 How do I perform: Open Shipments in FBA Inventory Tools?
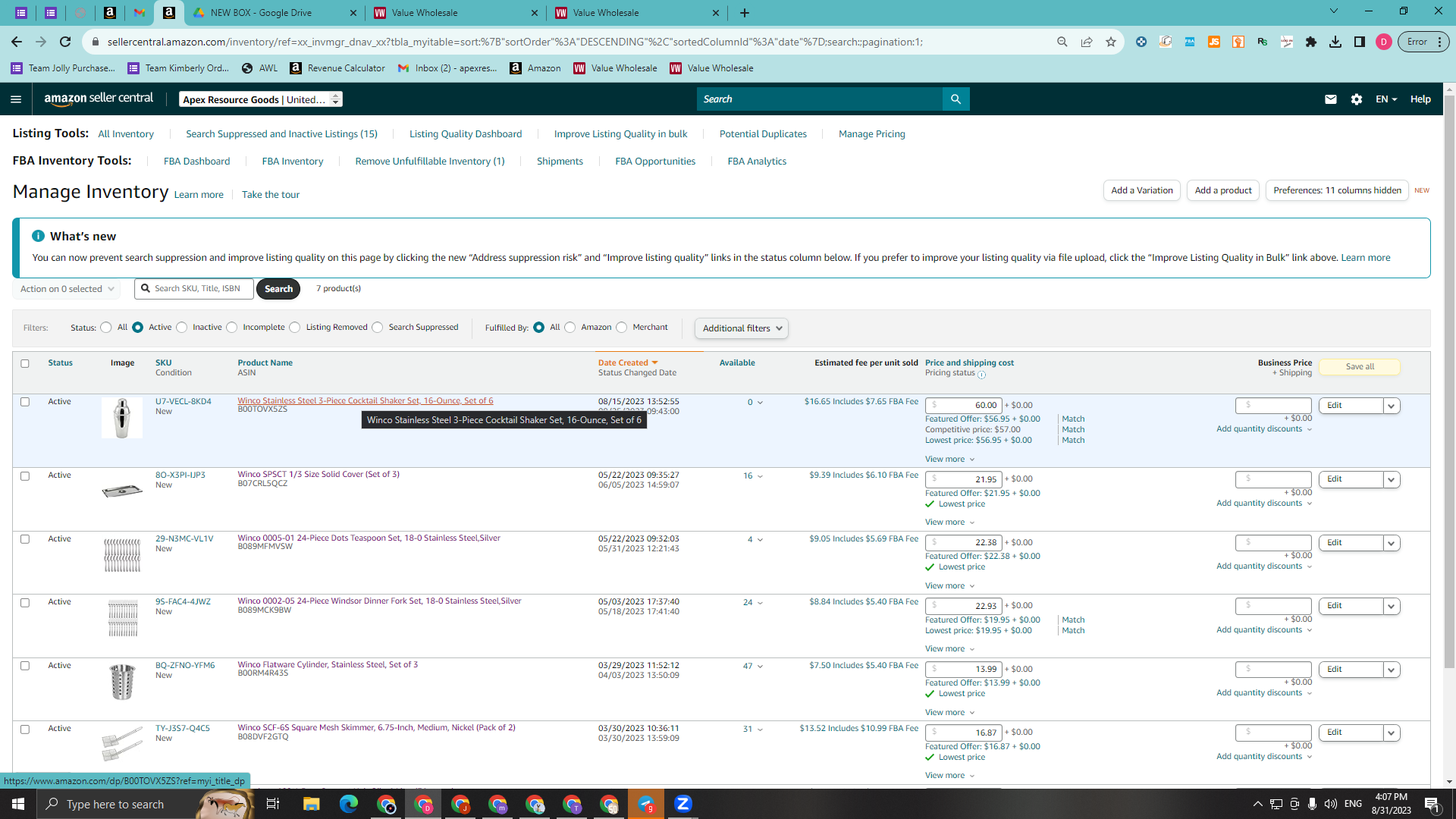pyautogui.click(x=560, y=162)
